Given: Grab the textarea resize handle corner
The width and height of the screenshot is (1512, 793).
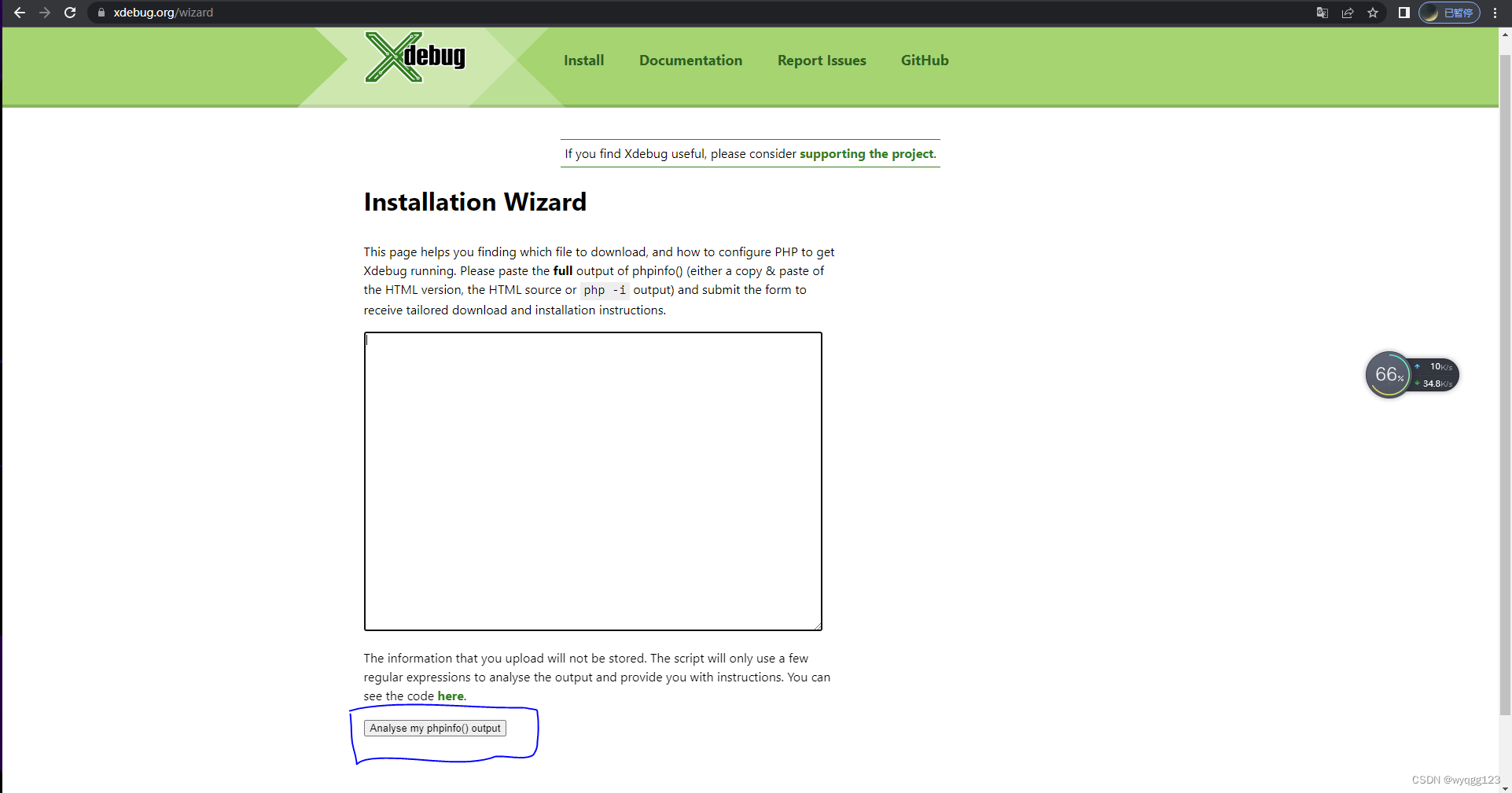Looking at the screenshot, I should point(818,626).
